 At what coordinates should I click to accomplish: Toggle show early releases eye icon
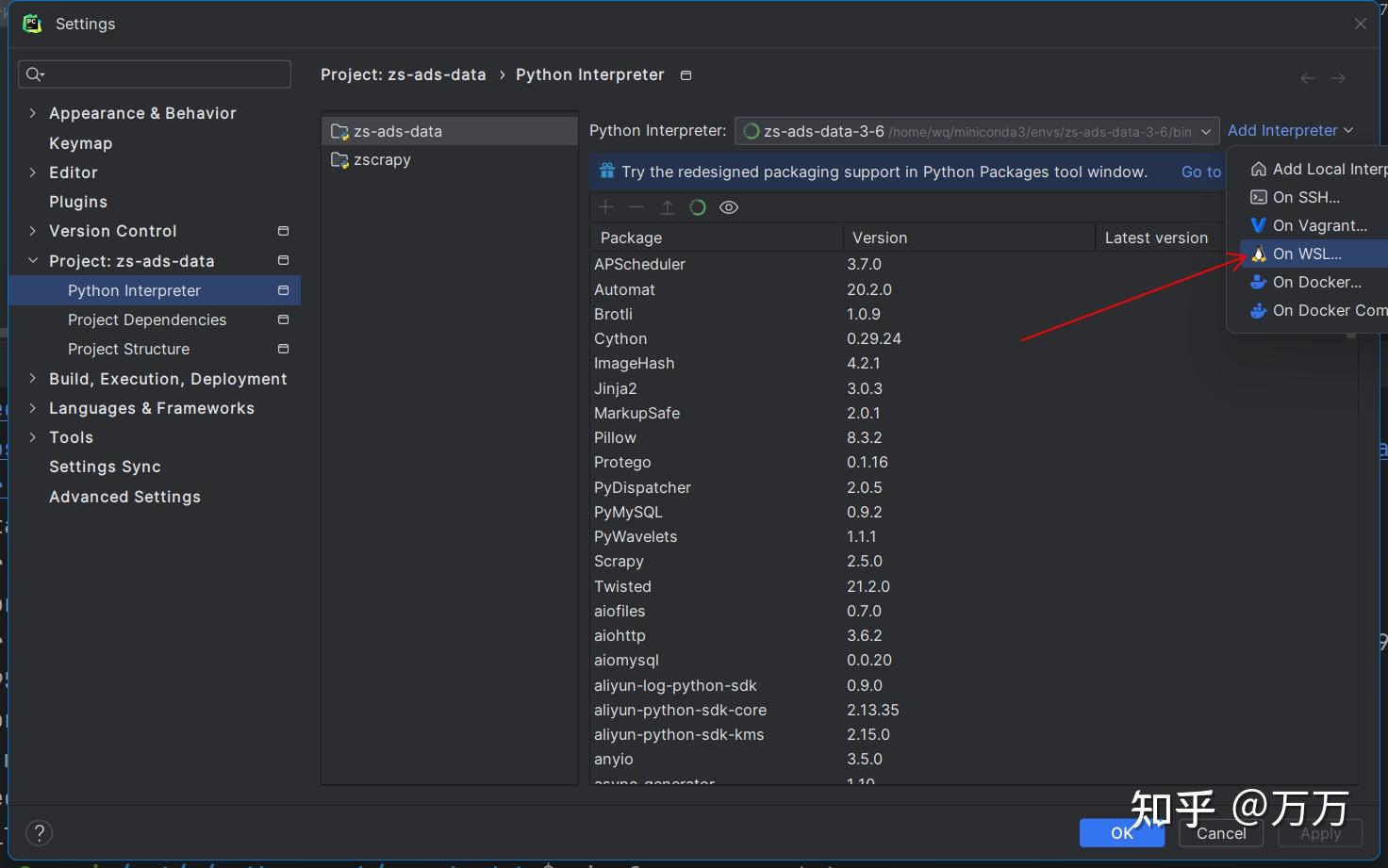(x=729, y=207)
